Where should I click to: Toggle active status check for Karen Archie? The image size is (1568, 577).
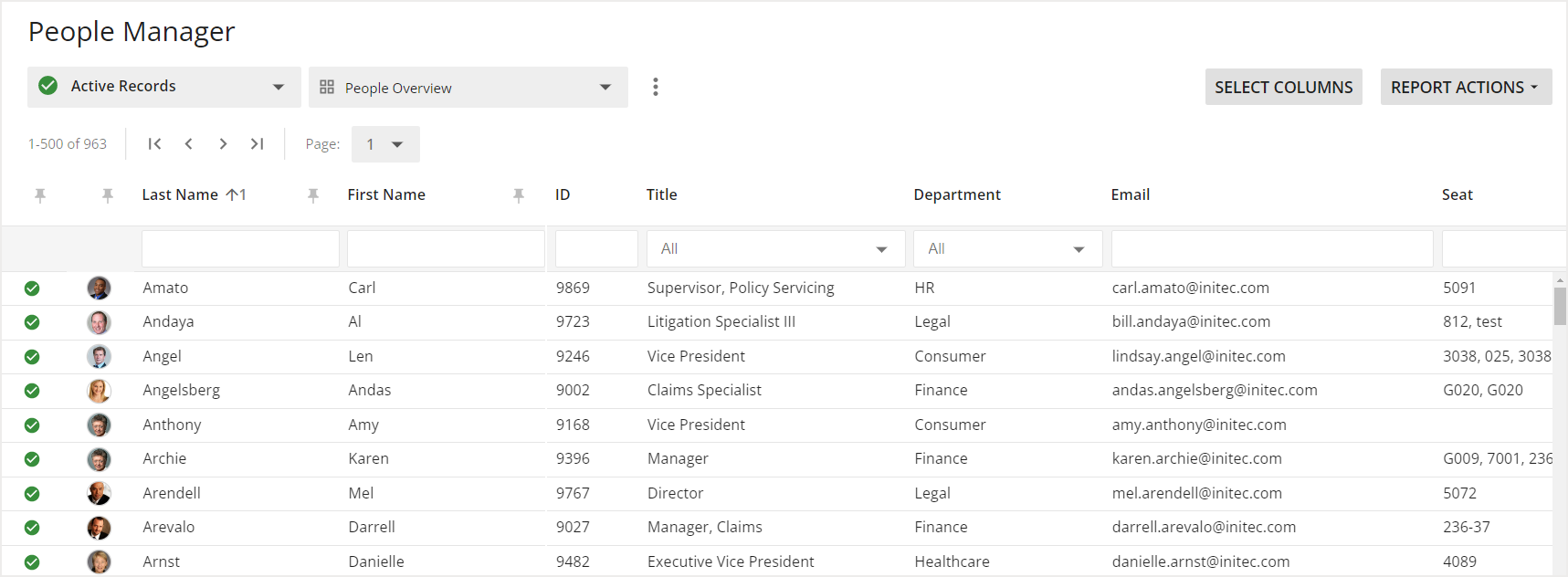[32, 459]
